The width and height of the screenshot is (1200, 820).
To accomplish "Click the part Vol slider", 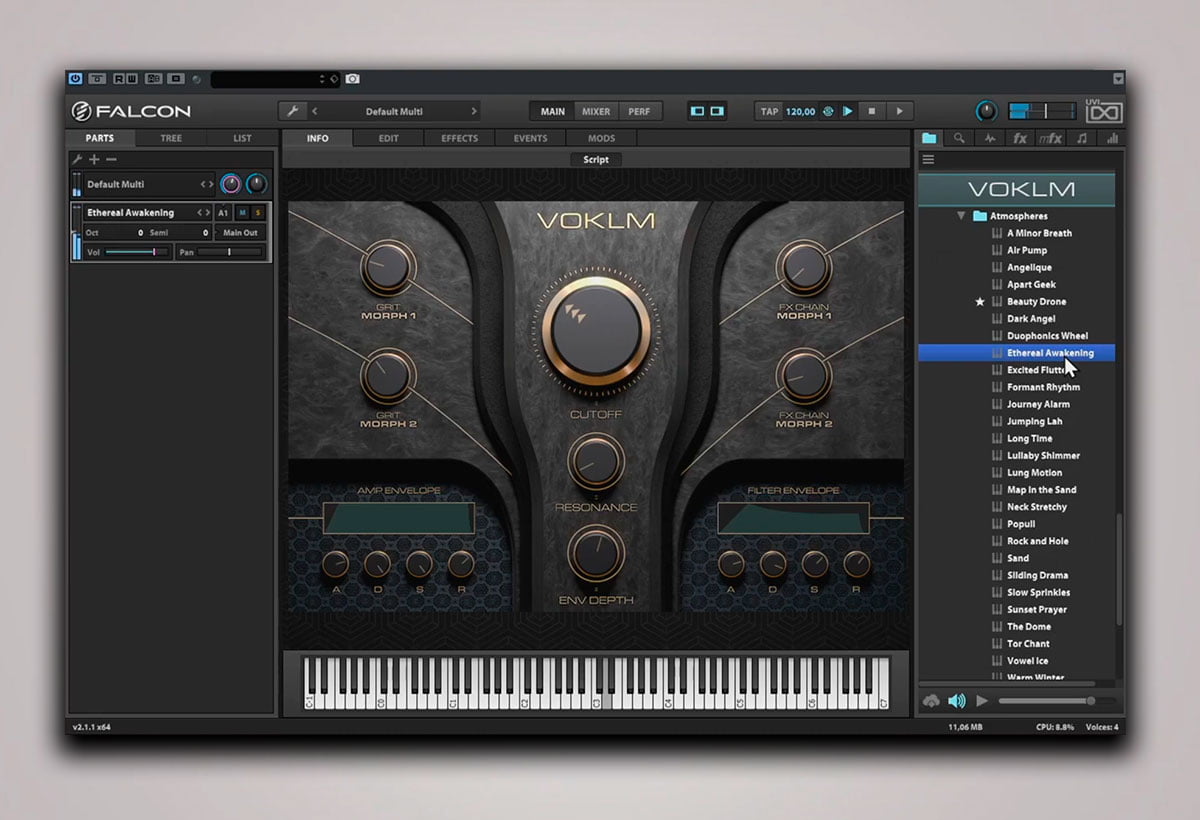I will point(136,252).
